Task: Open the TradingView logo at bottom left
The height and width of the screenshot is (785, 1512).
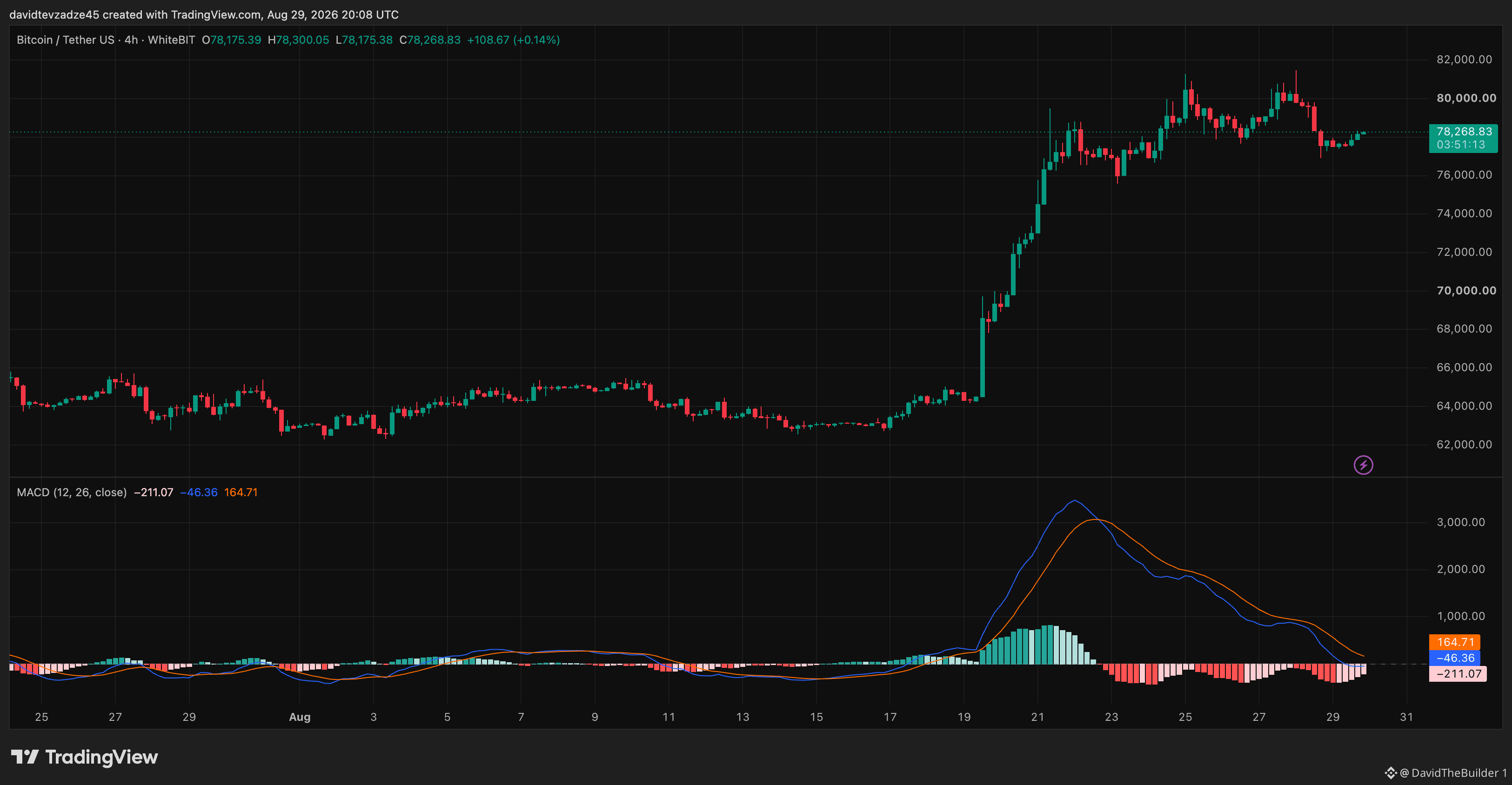Action: tap(85, 757)
